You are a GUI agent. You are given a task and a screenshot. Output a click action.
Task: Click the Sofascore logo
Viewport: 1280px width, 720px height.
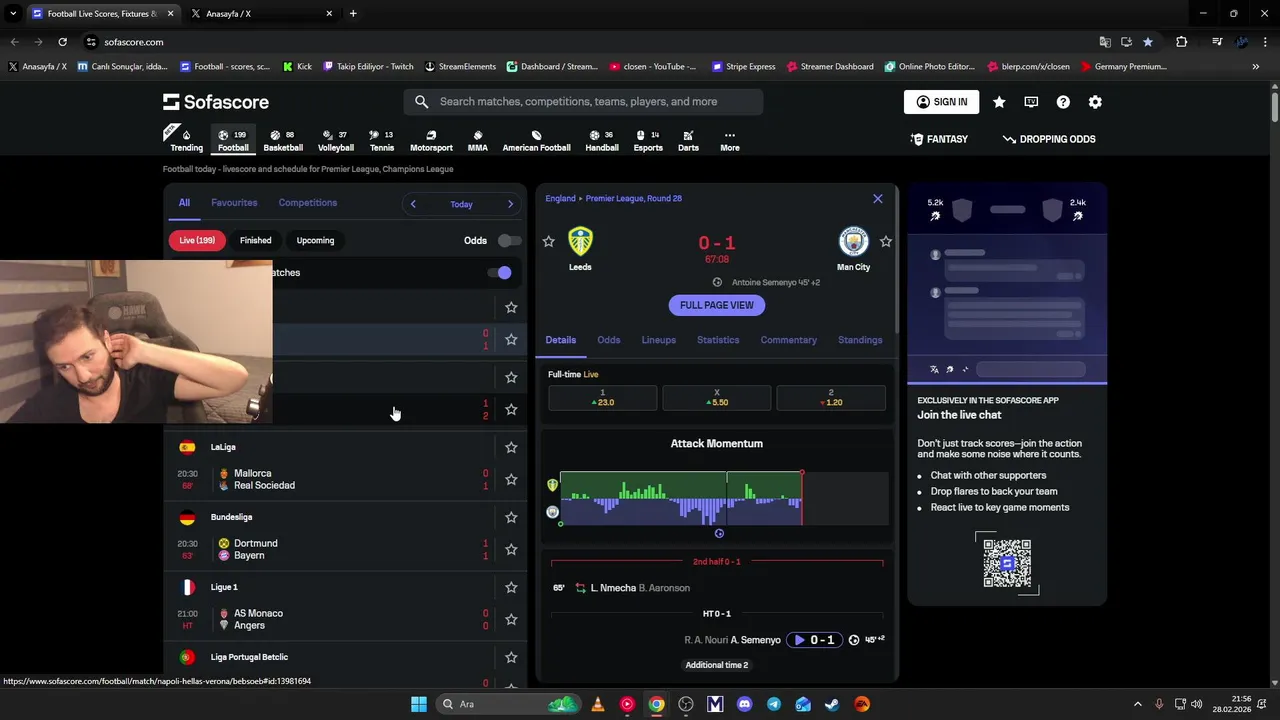point(216,102)
